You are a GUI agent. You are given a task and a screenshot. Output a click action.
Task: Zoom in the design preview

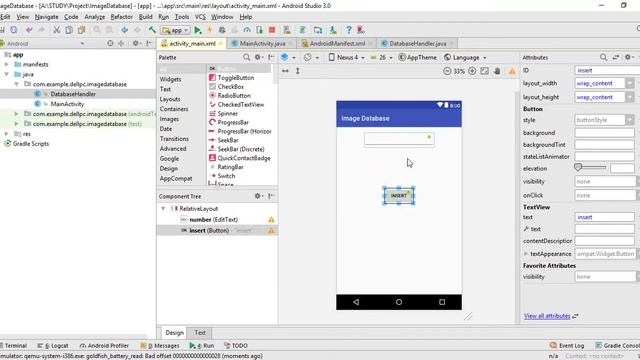pos(472,71)
